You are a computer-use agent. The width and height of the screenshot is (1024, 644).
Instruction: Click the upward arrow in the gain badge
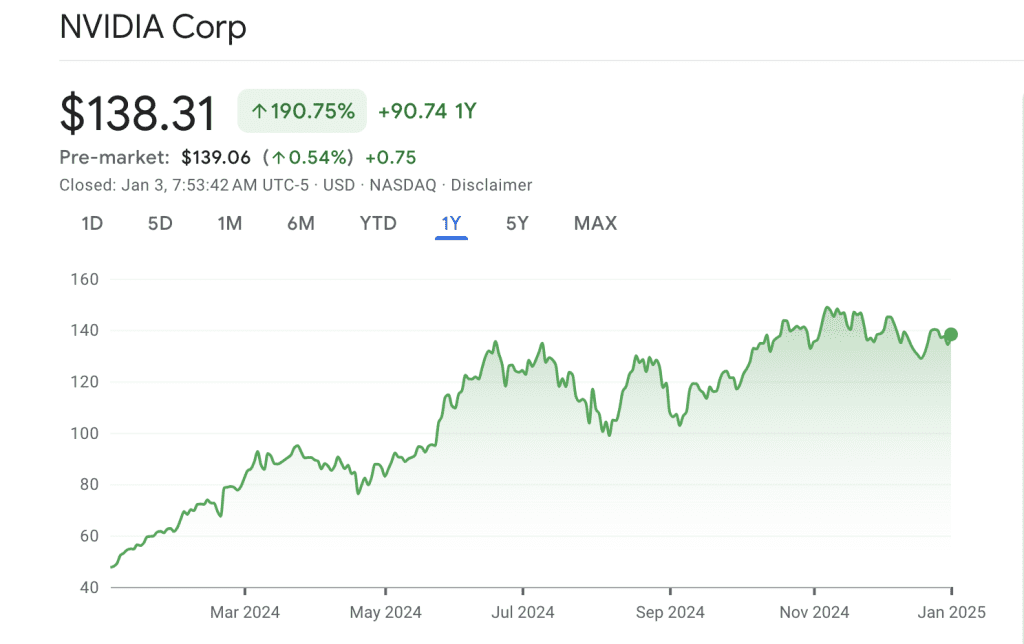pos(258,111)
